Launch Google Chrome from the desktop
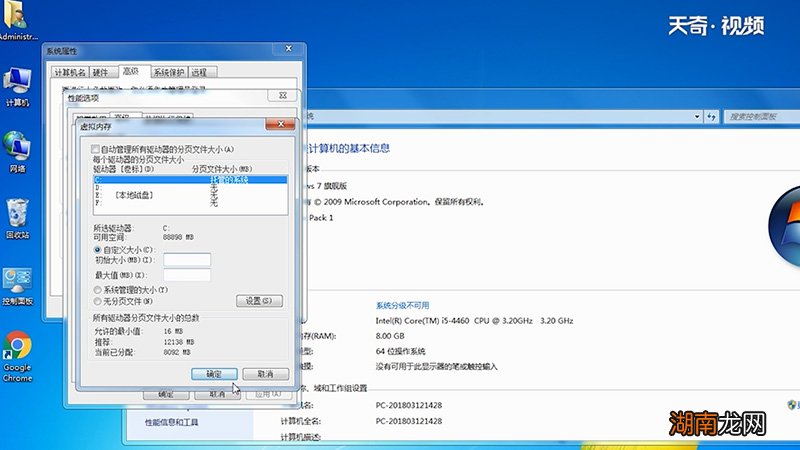 point(17,356)
